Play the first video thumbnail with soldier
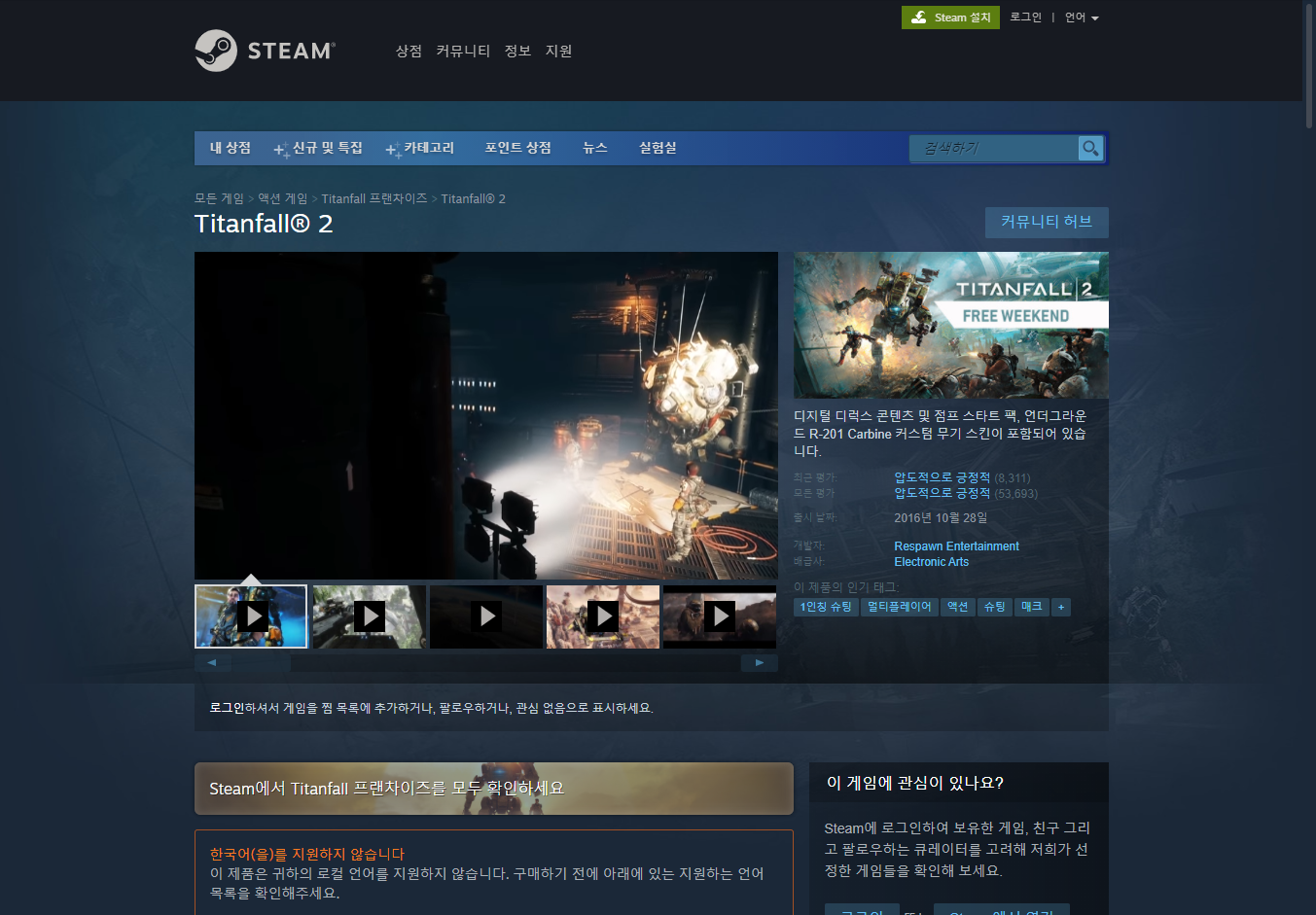The height and width of the screenshot is (915, 1316). pyautogui.click(x=251, y=616)
